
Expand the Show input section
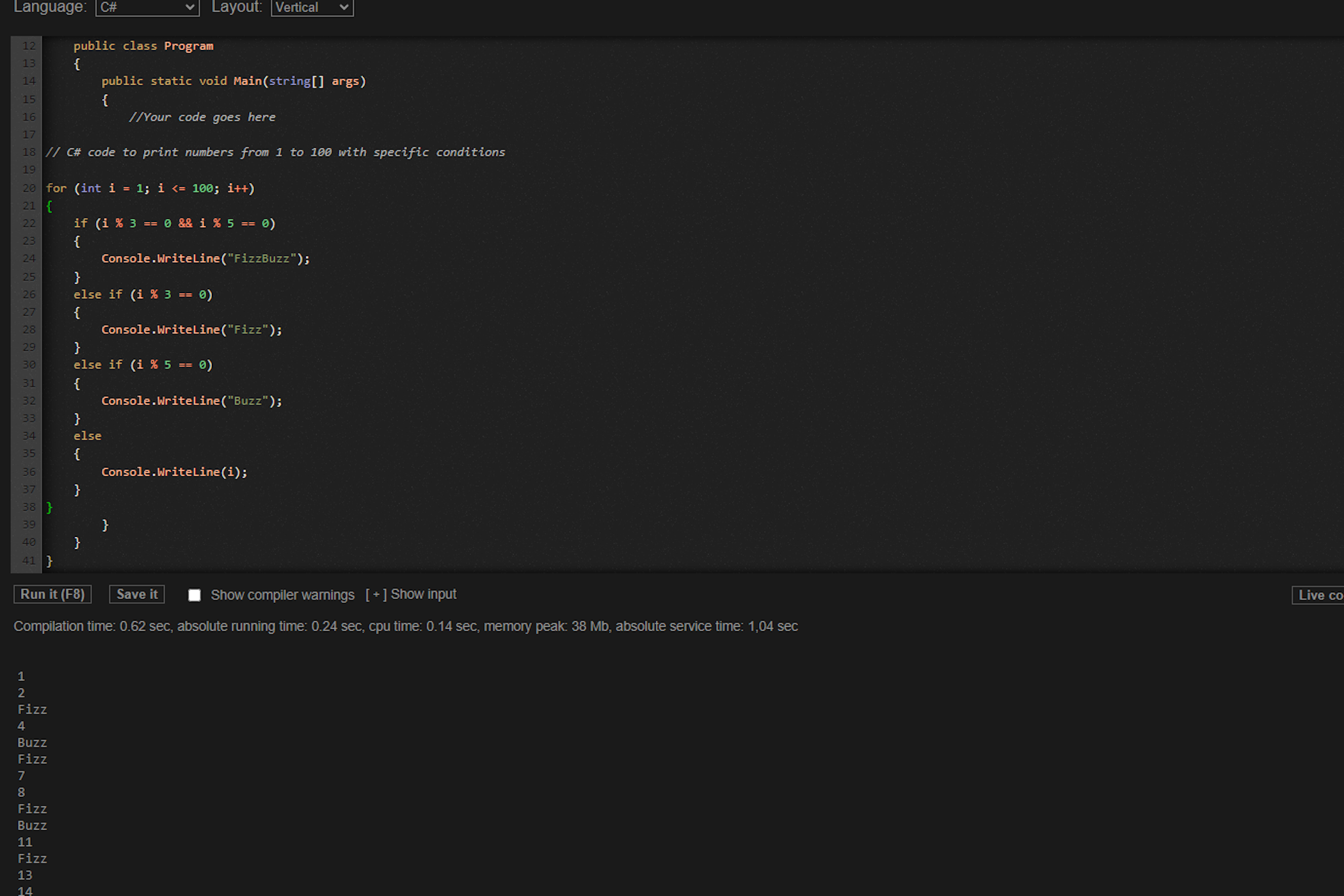411,595
